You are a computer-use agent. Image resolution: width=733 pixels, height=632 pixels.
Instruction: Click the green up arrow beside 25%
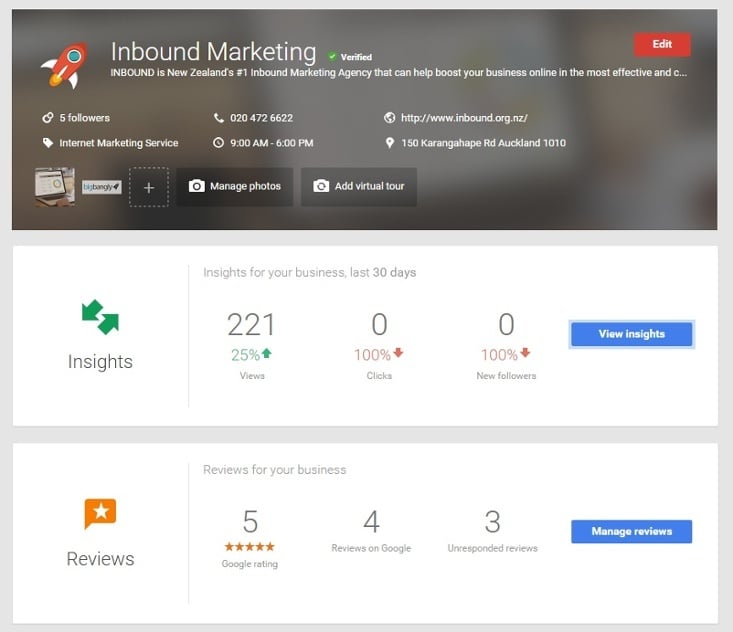266,353
